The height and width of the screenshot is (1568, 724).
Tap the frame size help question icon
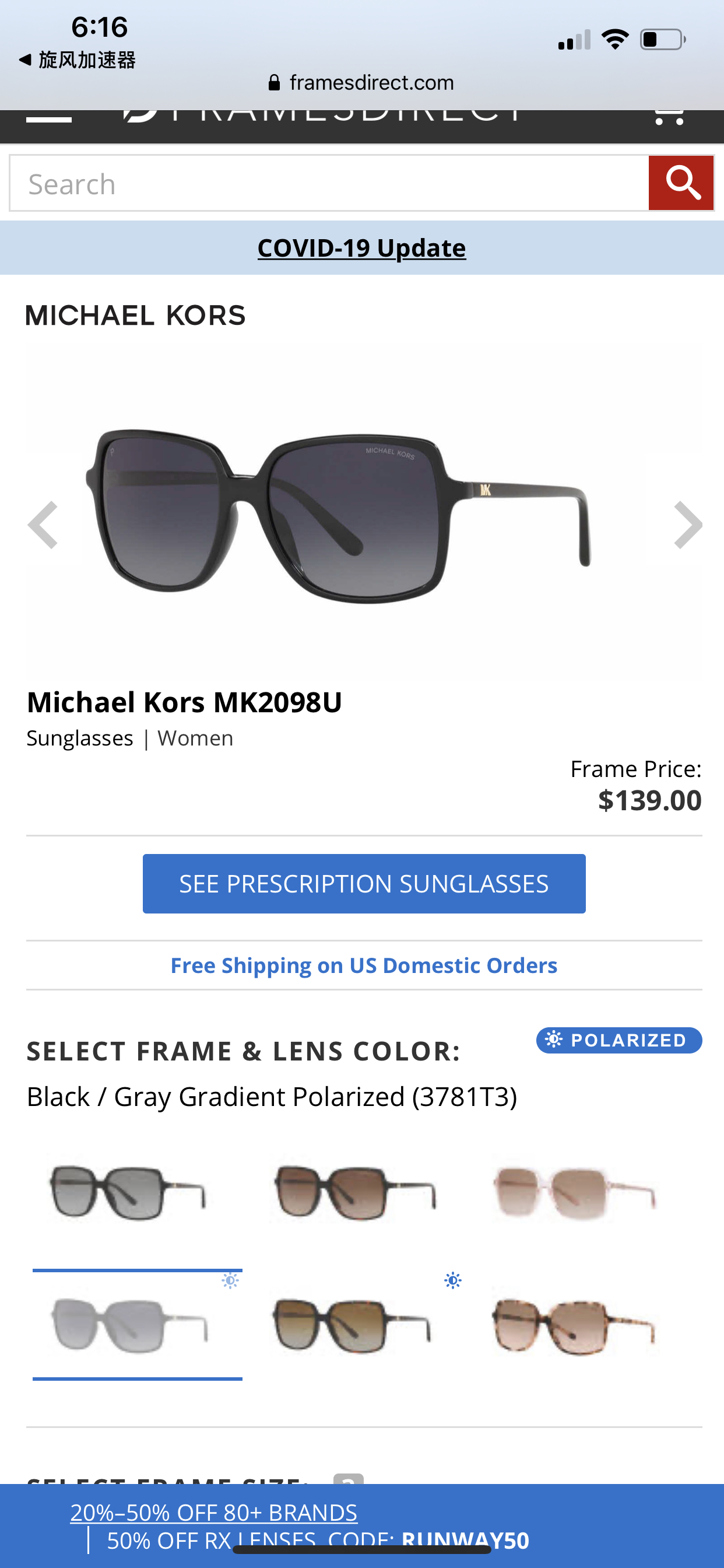pos(348,1479)
